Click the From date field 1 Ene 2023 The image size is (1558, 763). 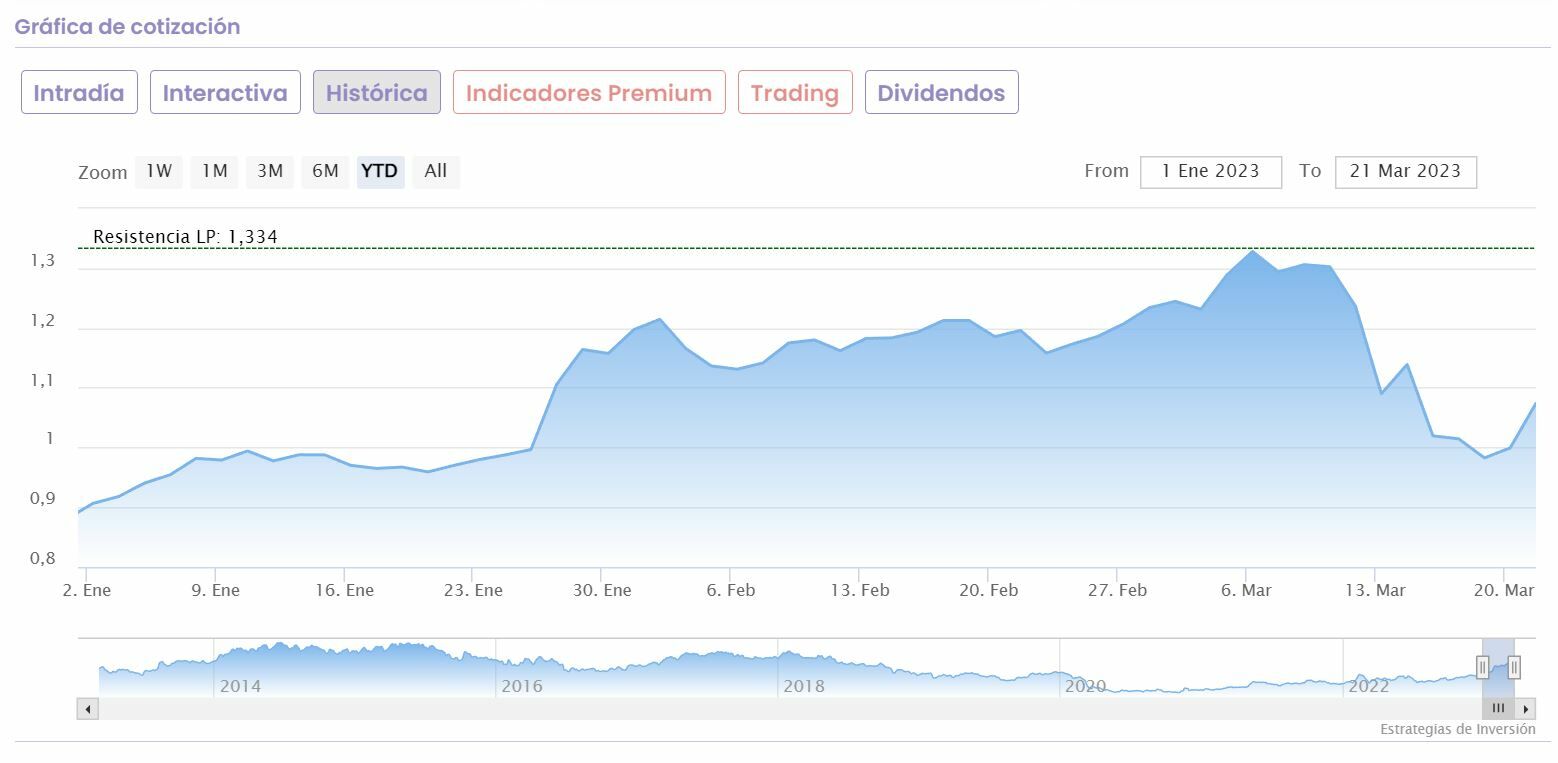1210,171
